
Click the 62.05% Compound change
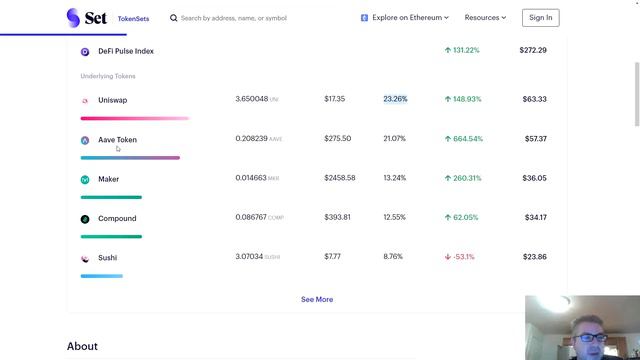(465, 218)
